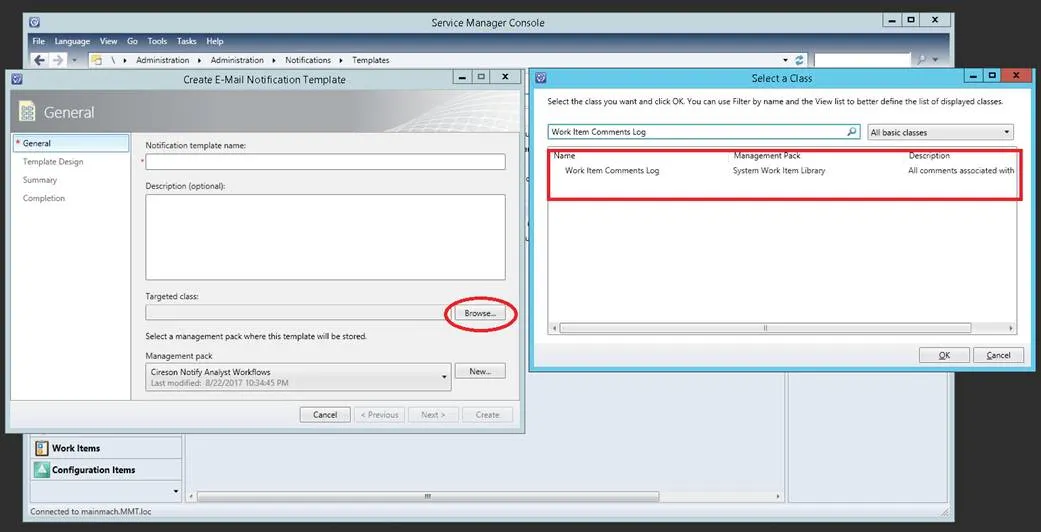1041x532 pixels.
Task: Click OK in Select a Class
Action: (x=944, y=355)
